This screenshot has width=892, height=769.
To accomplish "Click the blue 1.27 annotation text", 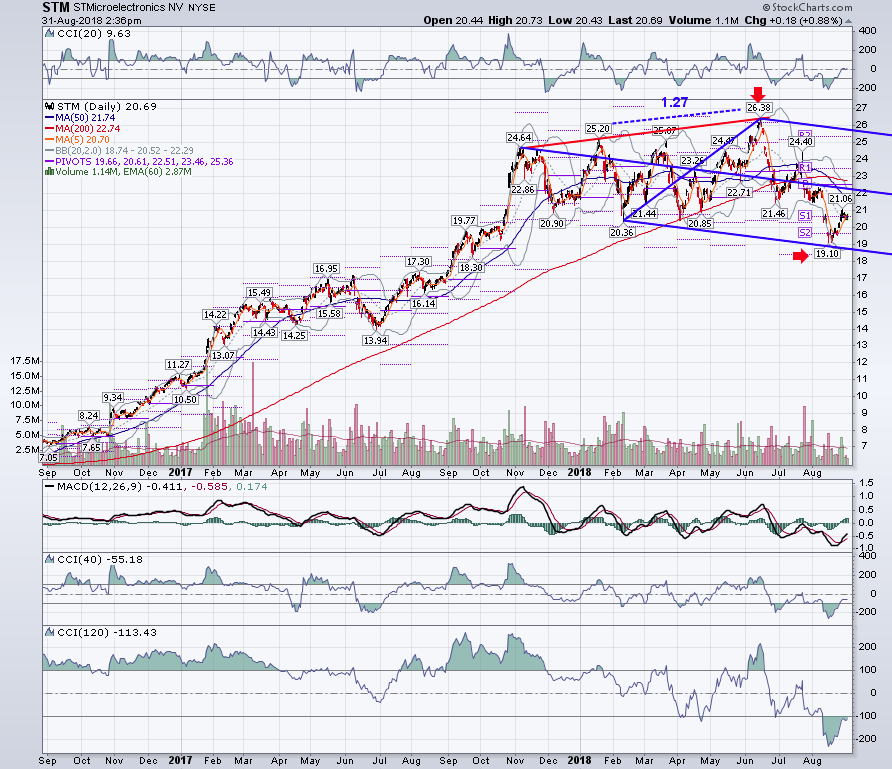I will (x=675, y=102).
